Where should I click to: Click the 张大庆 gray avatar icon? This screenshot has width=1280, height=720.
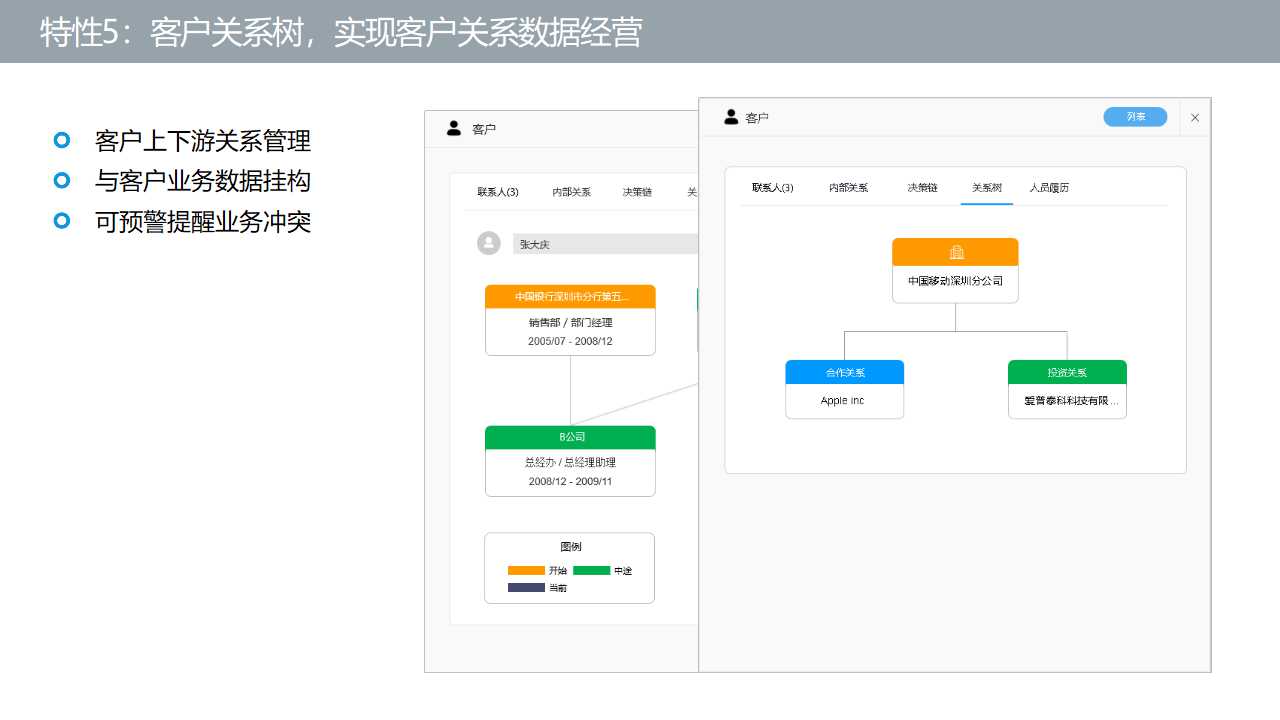489,243
